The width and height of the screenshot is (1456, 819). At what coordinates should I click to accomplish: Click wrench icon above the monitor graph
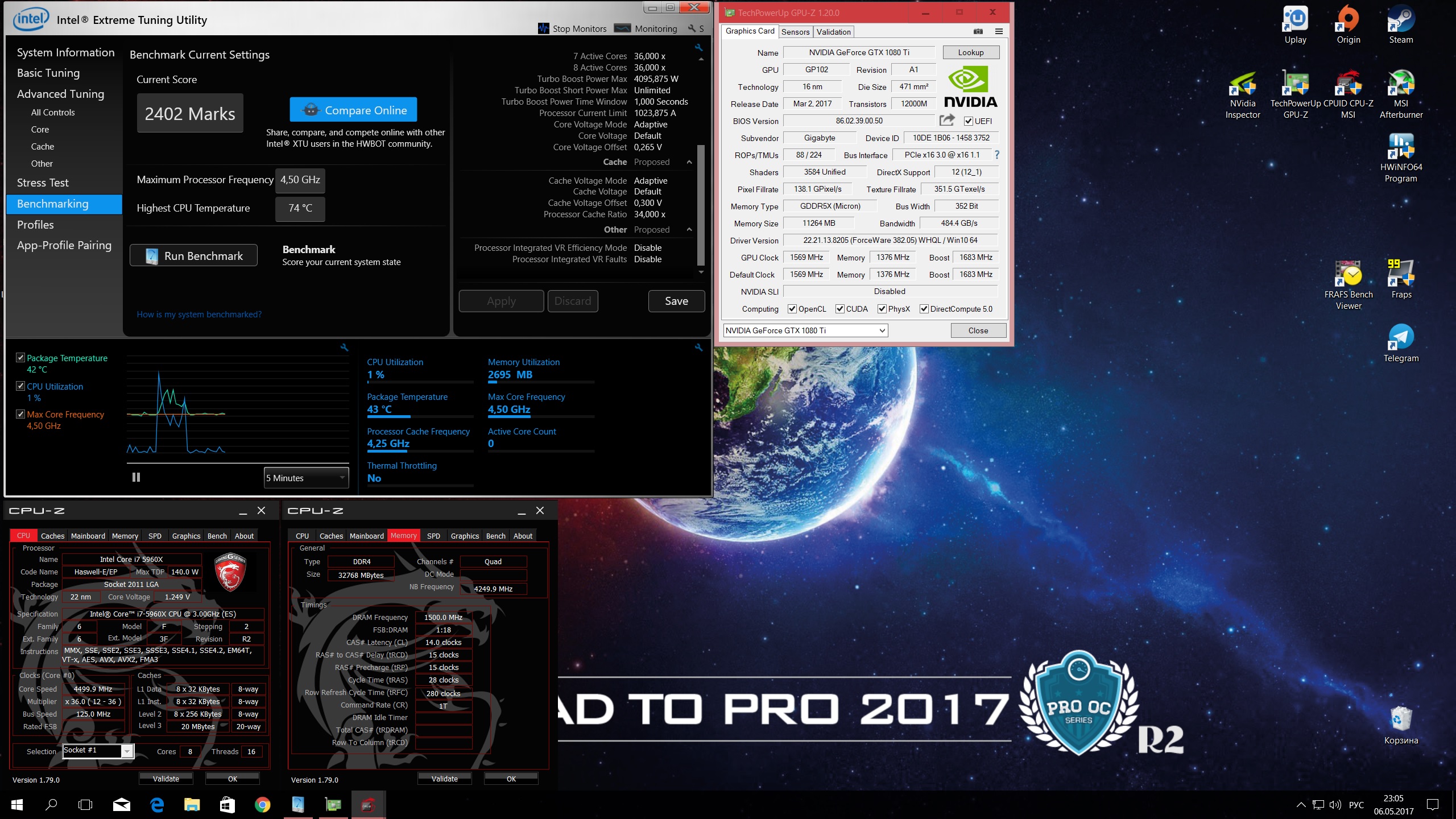click(x=344, y=348)
